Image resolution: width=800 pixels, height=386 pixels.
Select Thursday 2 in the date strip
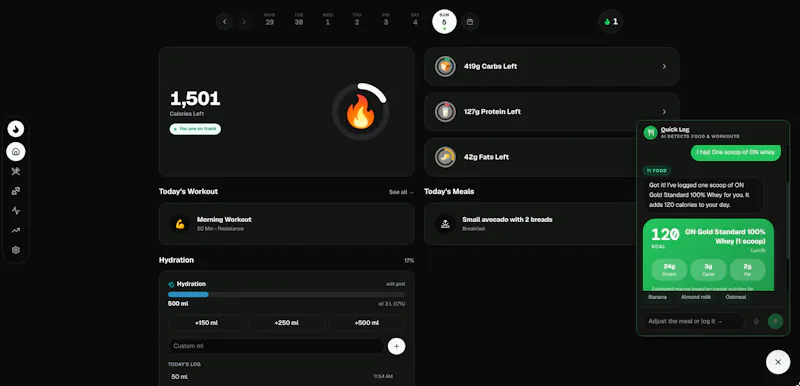pos(357,19)
